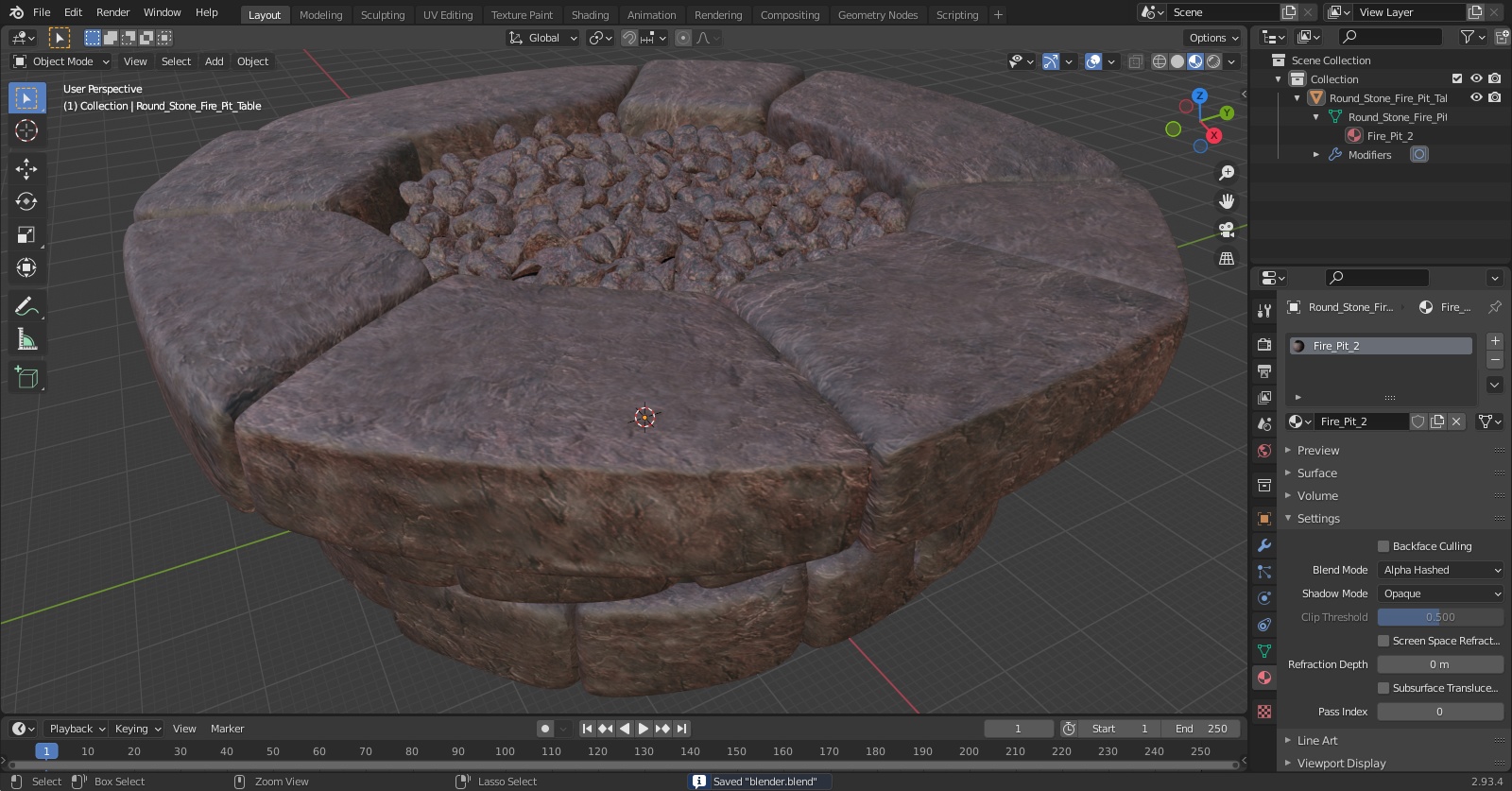Toggle Collection eye visibility in outliner
This screenshot has height=791, width=1512.
tap(1476, 78)
